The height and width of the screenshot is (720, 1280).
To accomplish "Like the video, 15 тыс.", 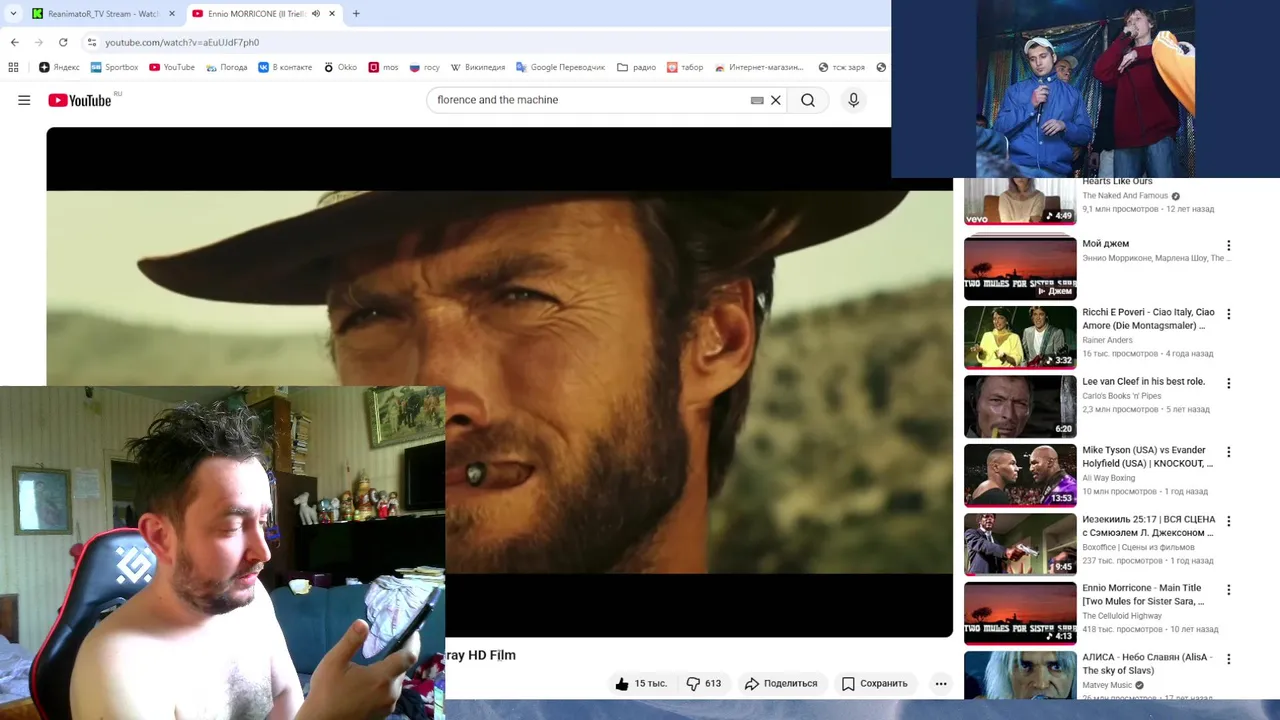I will point(641,684).
